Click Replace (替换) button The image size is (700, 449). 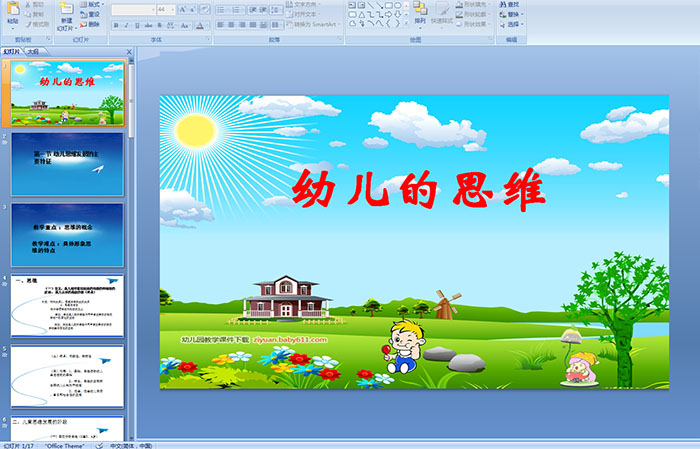(x=511, y=14)
